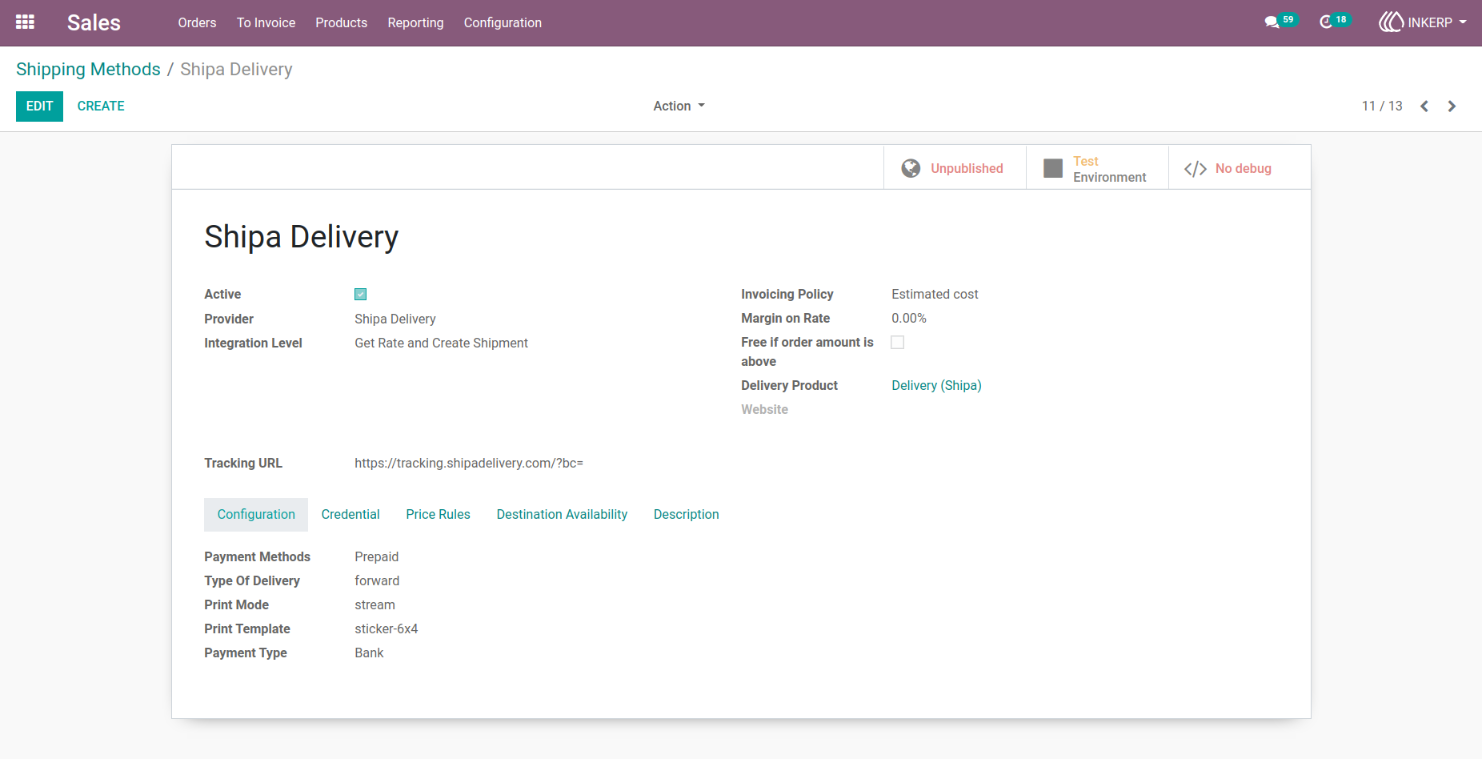Open the Delivery (Shipa) product link
The height and width of the screenshot is (759, 1482).
click(936, 385)
